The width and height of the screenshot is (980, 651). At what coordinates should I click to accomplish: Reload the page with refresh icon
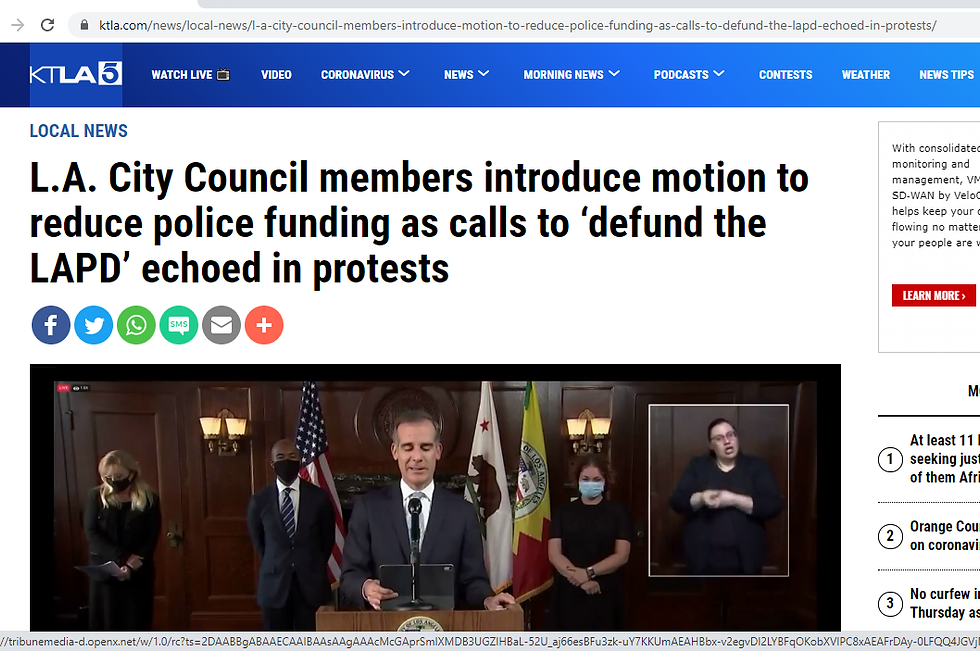pos(47,25)
